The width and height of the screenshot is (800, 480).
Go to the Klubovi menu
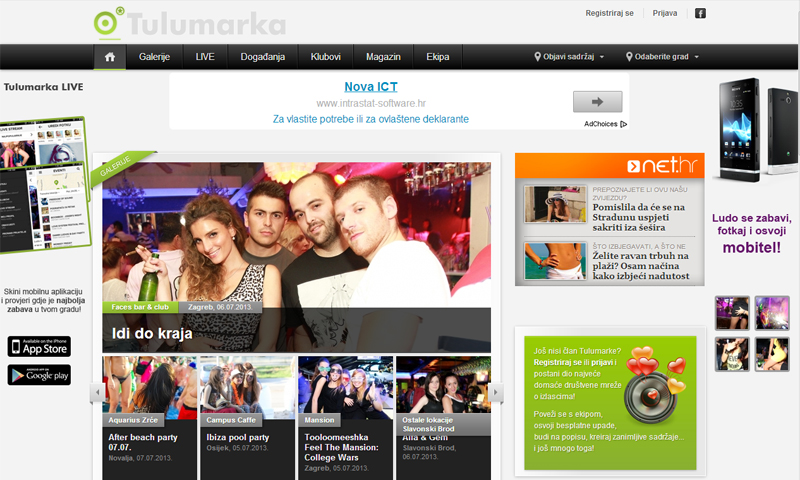coord(326,57)
